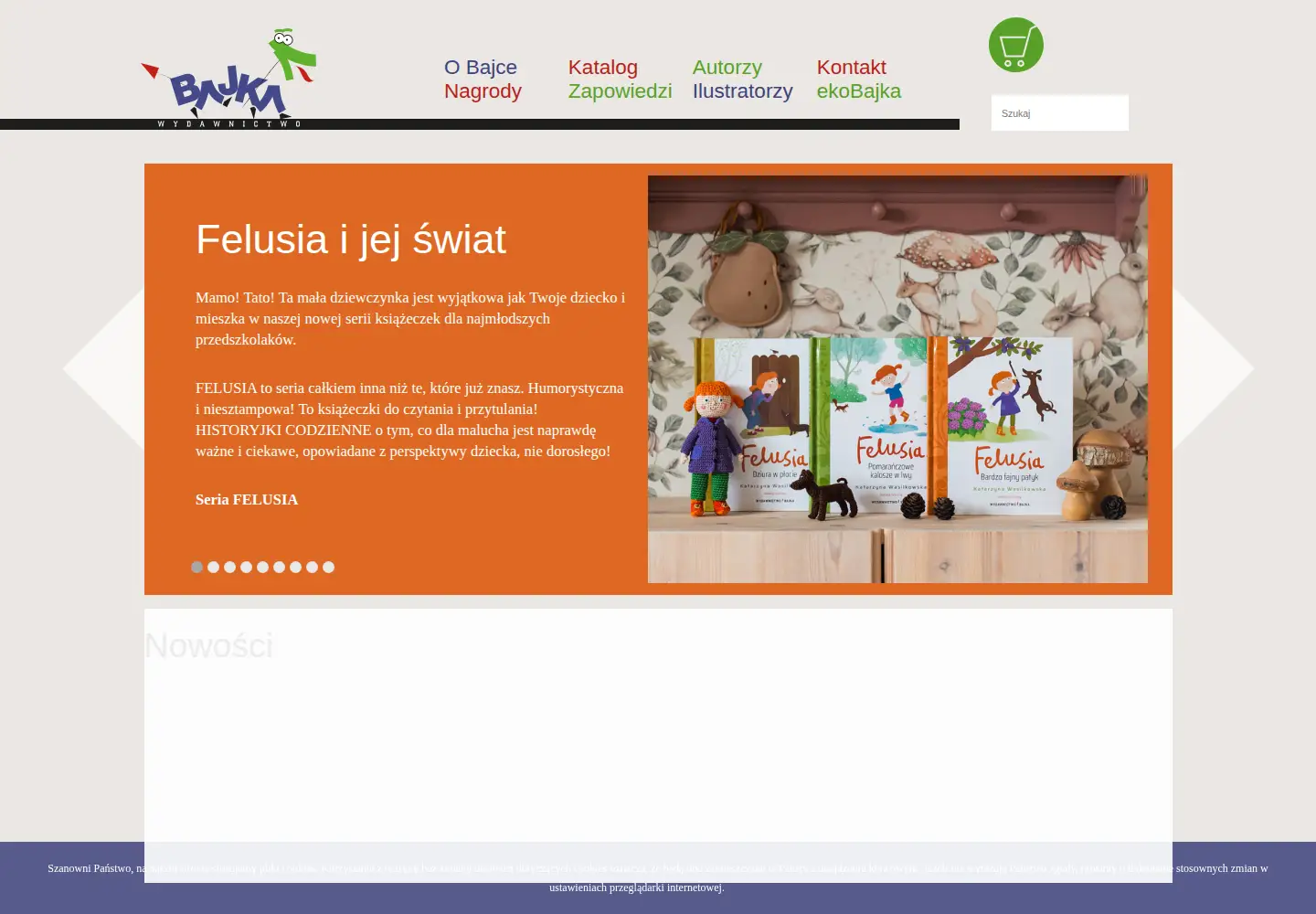The height and width of the screenshot is (914, 1316).
Task: Select the second slider dot
Action: (213, 567)
